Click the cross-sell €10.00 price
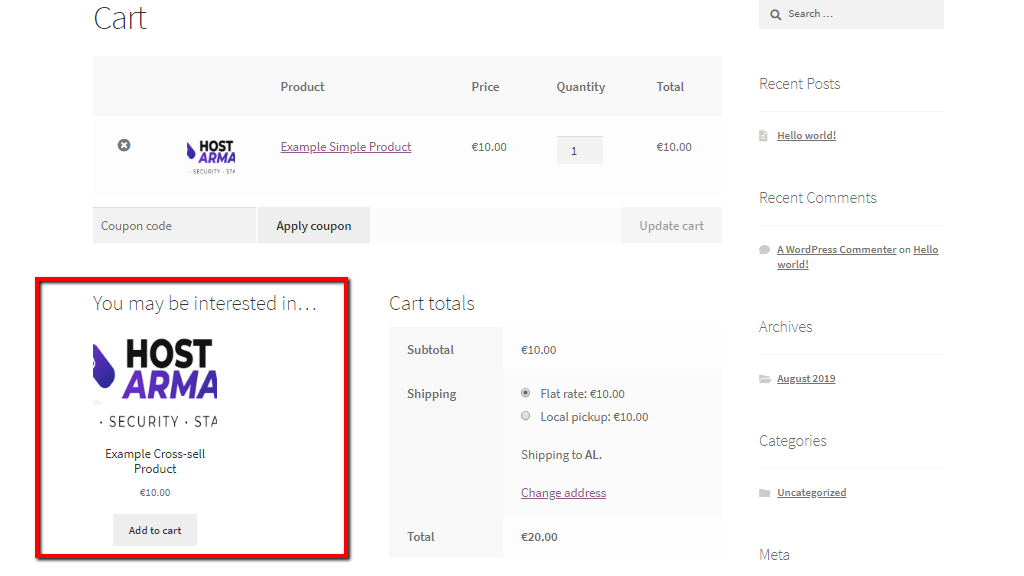This screenshot has height=576, width=1024. pos(155,492)
